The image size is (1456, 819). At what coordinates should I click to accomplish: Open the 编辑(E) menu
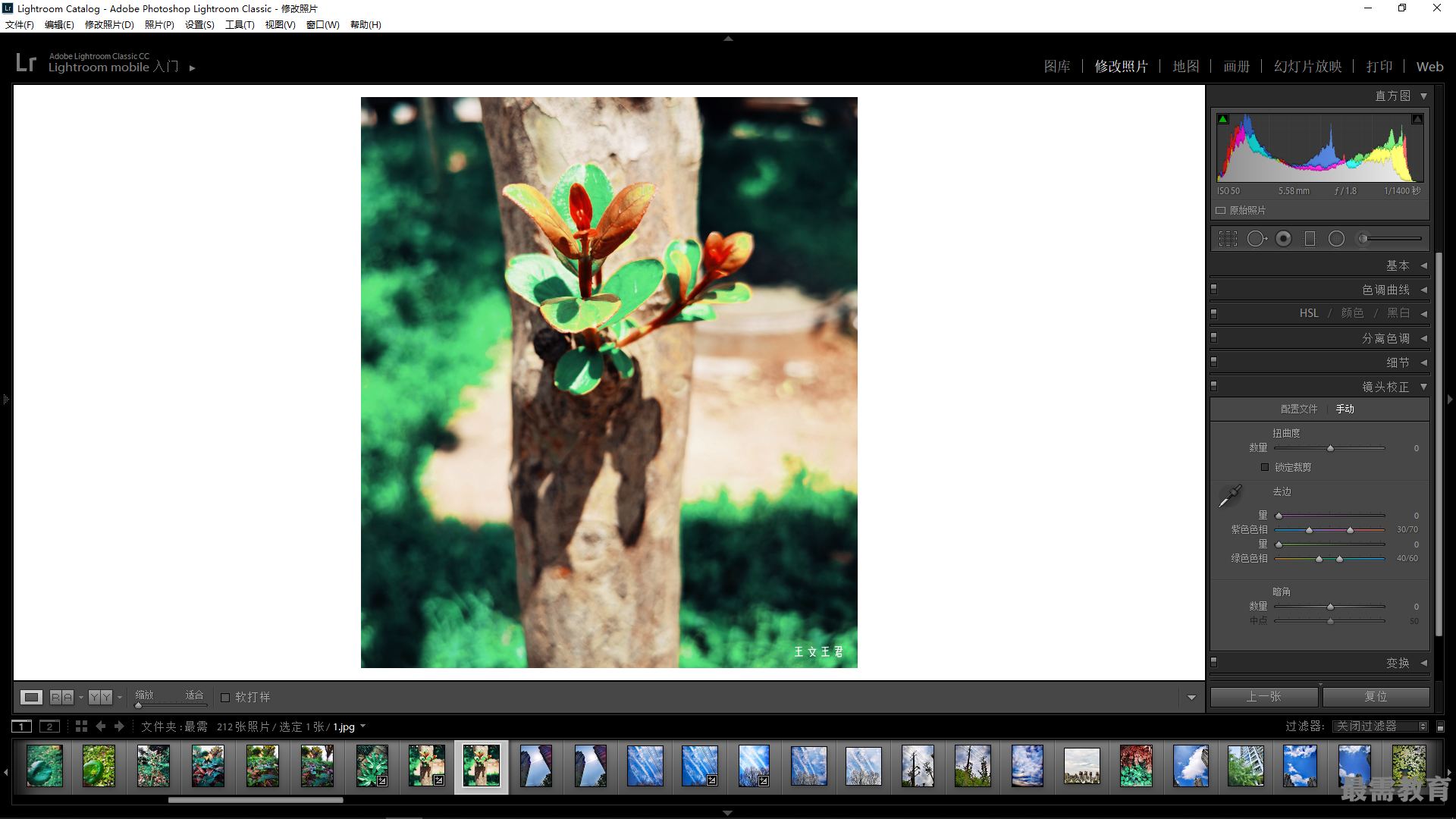tap(59, 25)
